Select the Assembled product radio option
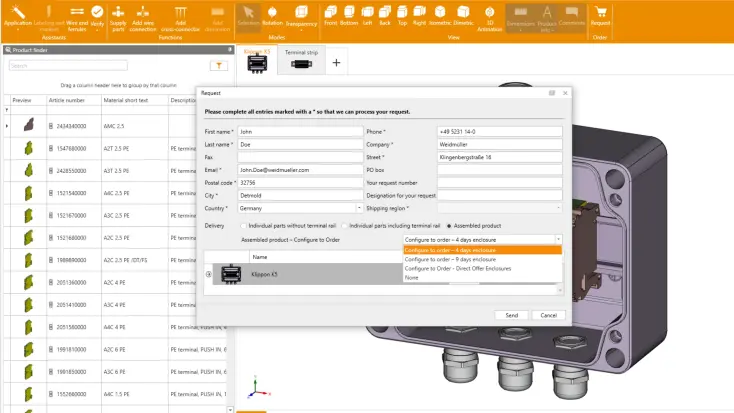Image resolution: width=734 pixels, height=413 pixels. pyautogui.click(x=449, y=226)
